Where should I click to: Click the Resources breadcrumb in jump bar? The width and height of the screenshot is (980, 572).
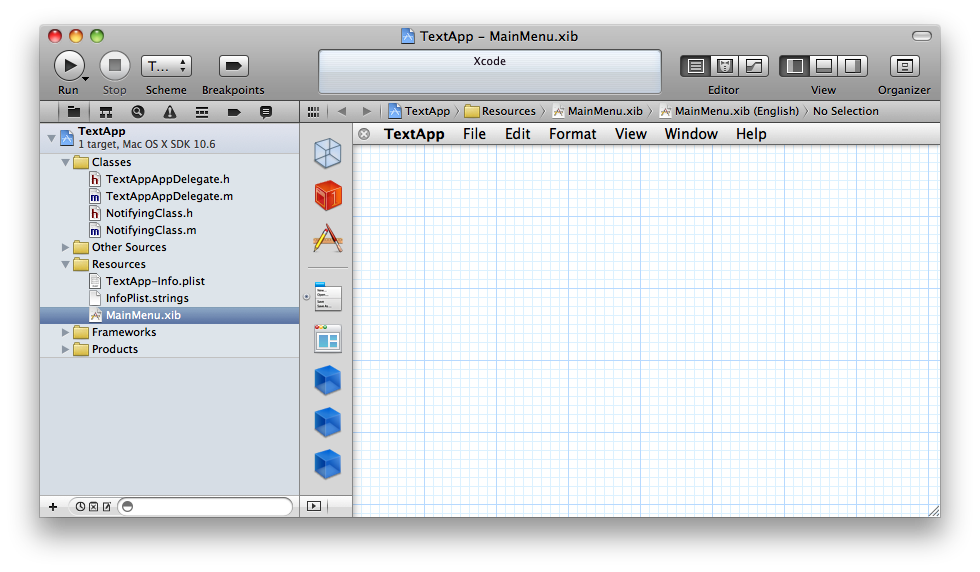click(500, 111)
